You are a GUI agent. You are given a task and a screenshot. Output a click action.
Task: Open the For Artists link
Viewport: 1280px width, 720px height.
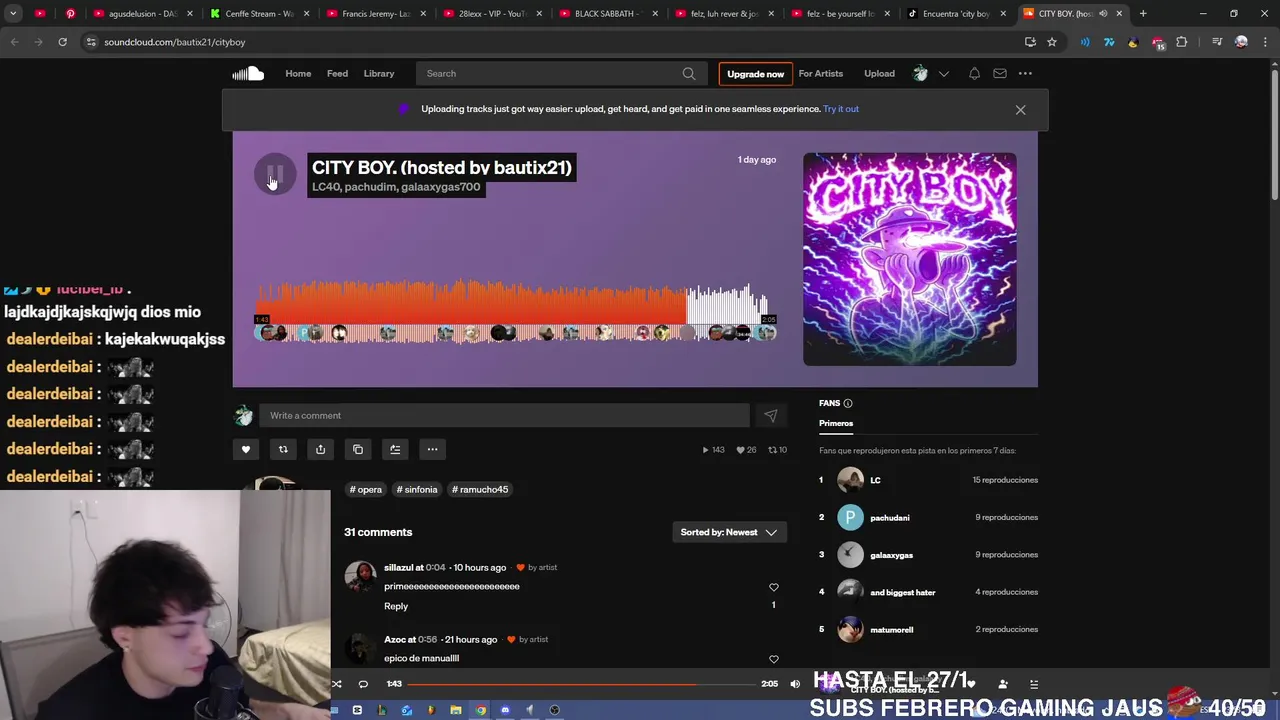821,73
